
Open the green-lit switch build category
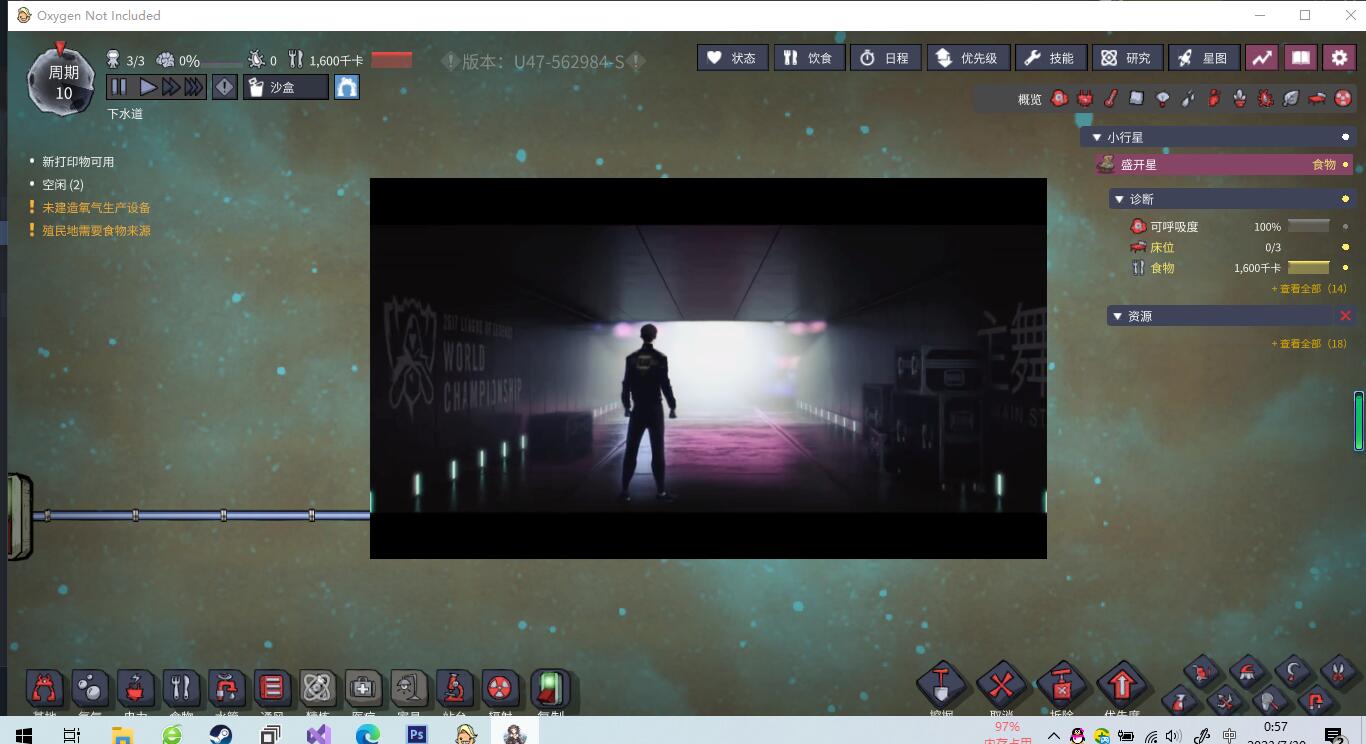tap(550, 689)
